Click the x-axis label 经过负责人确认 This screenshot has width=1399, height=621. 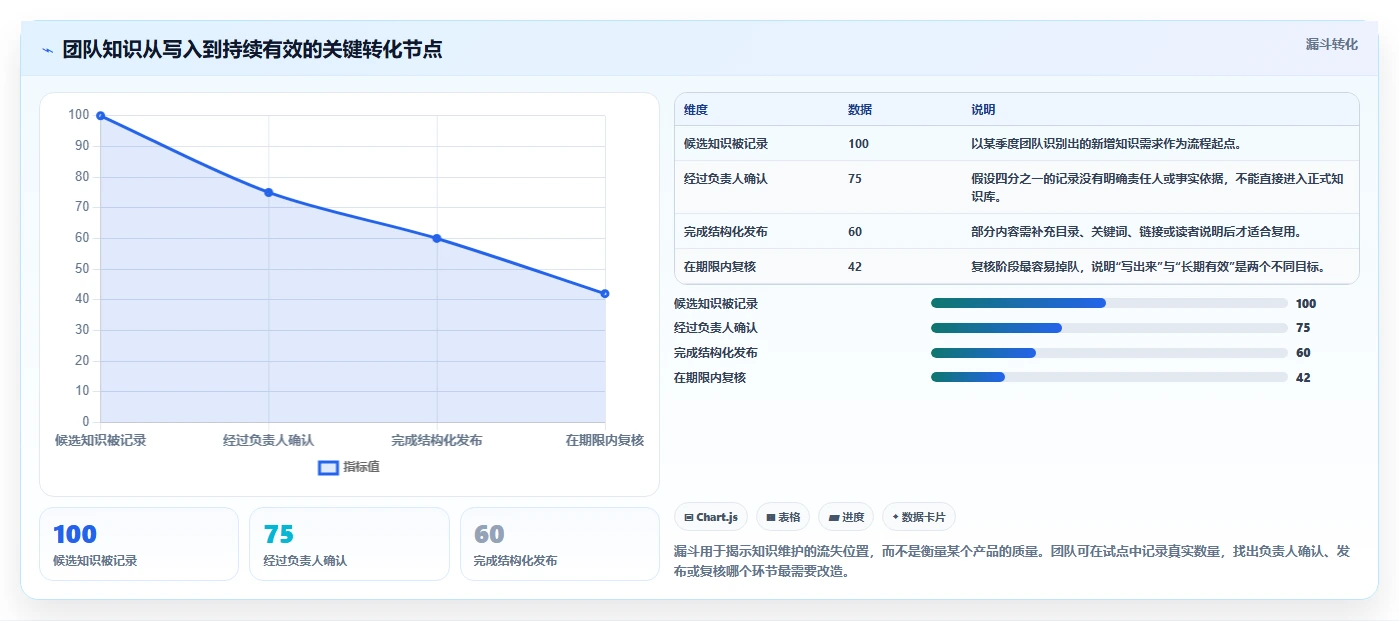pyautogui.click(x=268, y=440)
